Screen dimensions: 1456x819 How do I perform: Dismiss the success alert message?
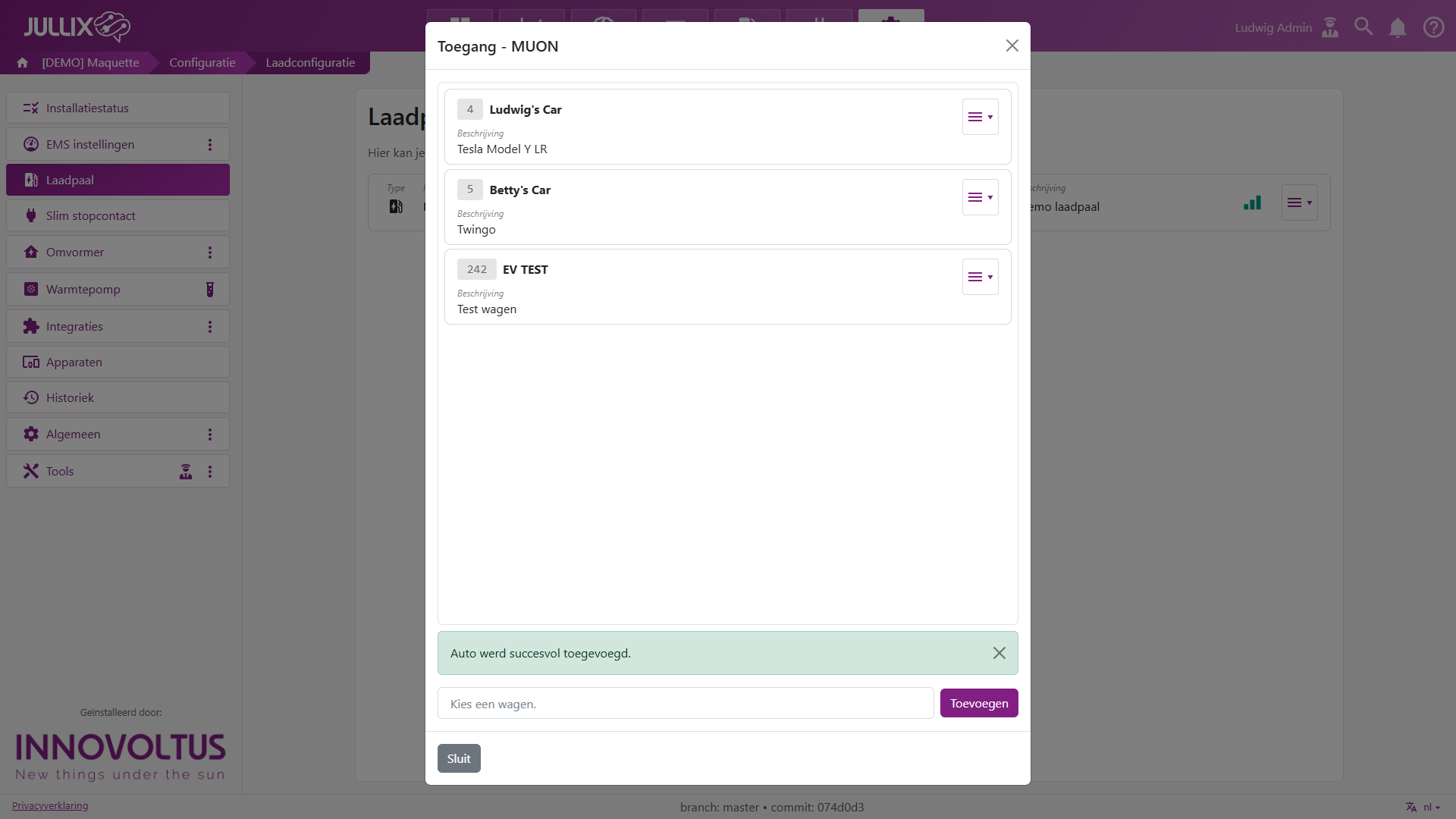coord(999,653)
